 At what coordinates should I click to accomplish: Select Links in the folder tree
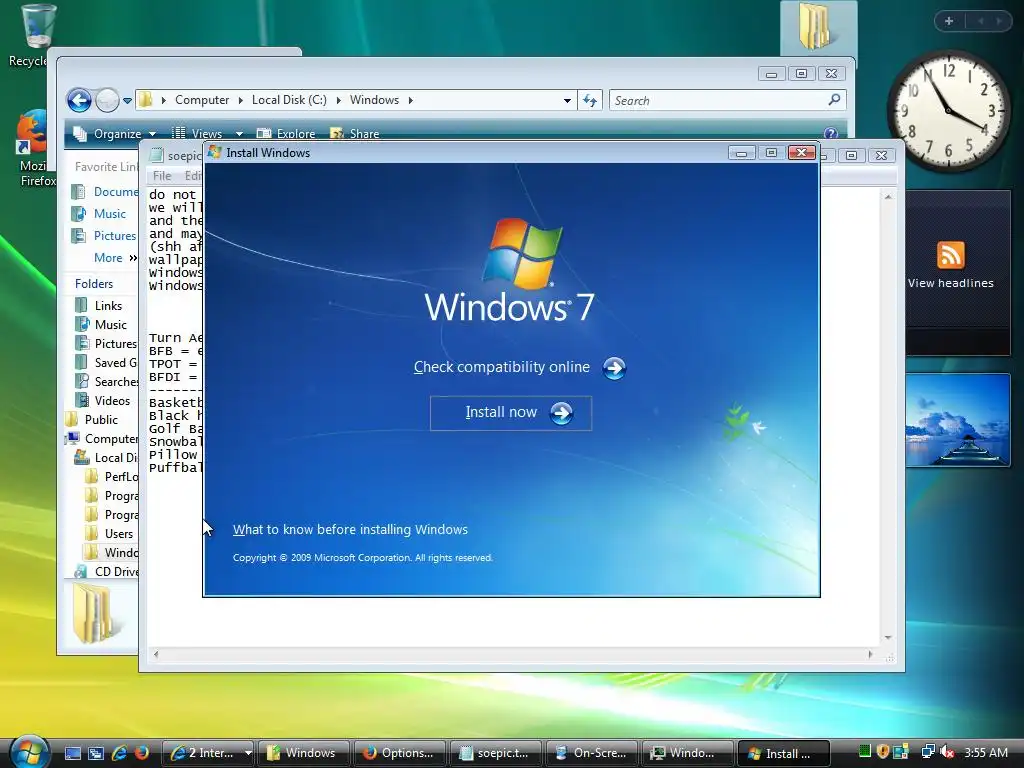point(99,306)
